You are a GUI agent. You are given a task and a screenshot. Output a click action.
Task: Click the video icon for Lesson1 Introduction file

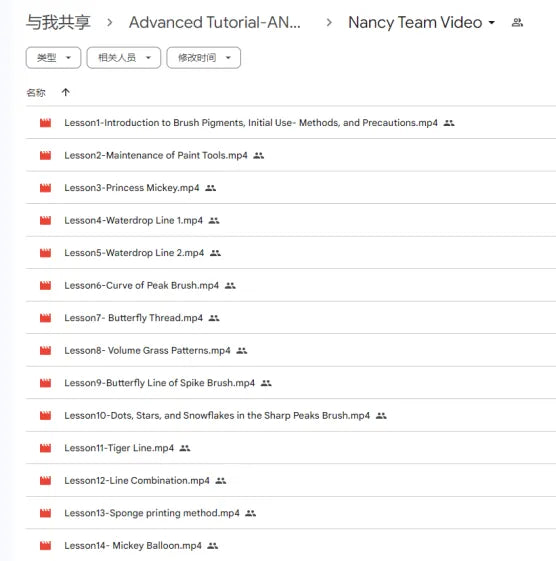click(45, 123)
